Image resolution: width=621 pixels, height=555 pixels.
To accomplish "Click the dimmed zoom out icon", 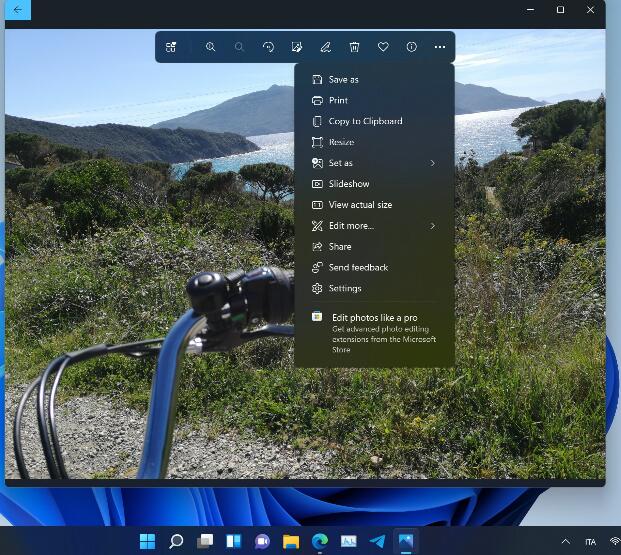I will [239, 47].
